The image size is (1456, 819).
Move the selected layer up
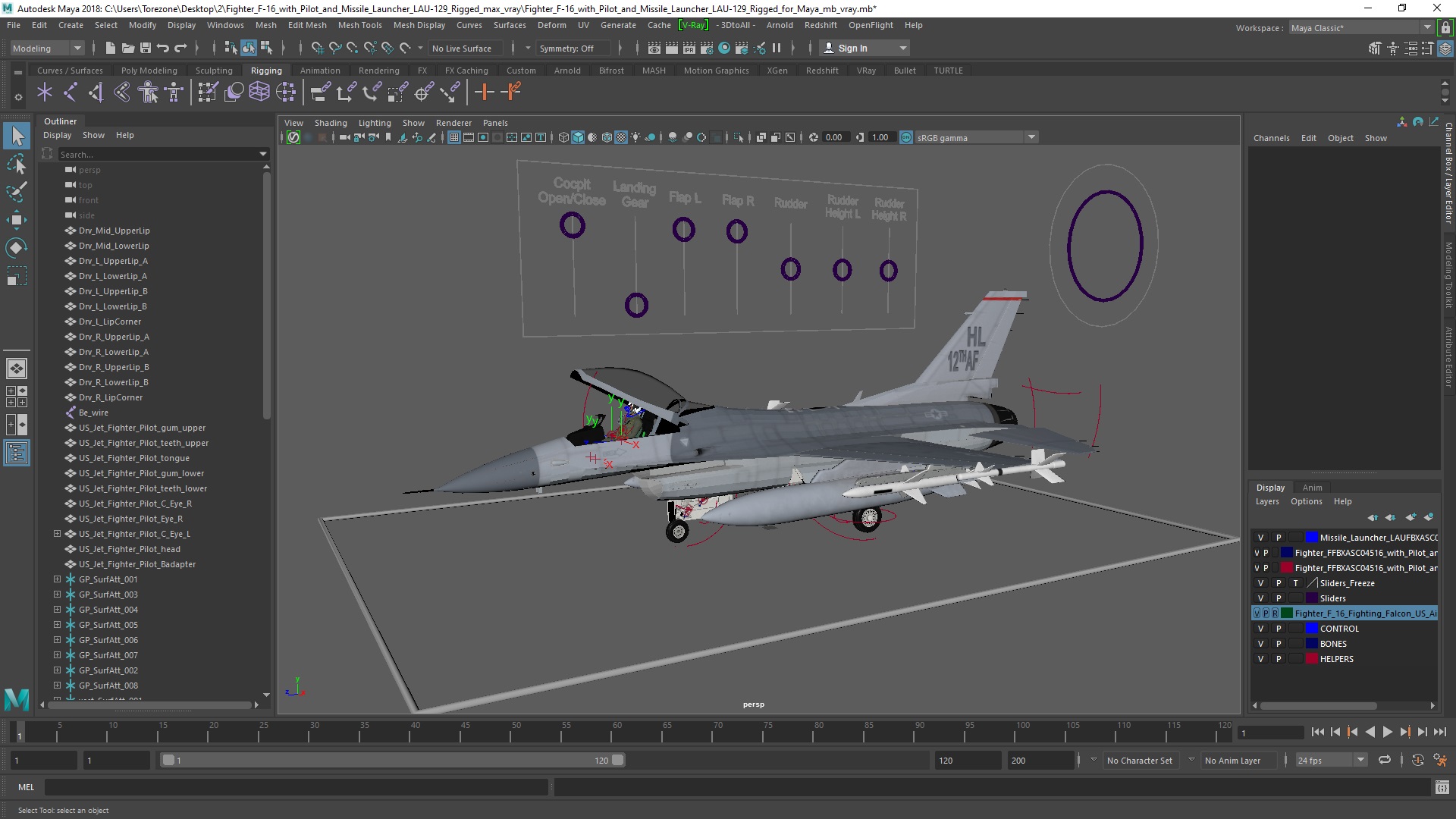click(x=1373, y=517)
